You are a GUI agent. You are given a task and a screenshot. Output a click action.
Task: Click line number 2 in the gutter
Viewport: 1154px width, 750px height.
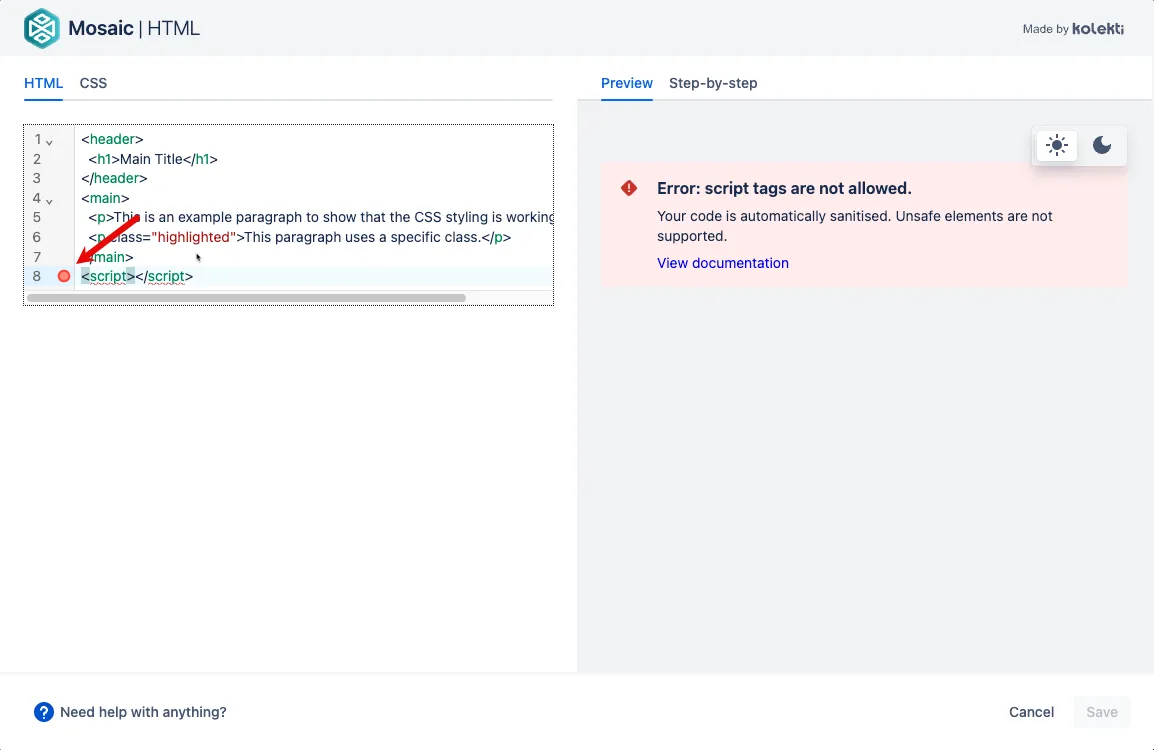pos(37,159)
